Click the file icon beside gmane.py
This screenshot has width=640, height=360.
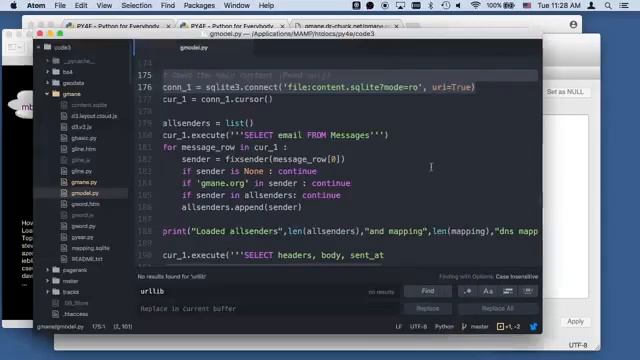point(64,182)
